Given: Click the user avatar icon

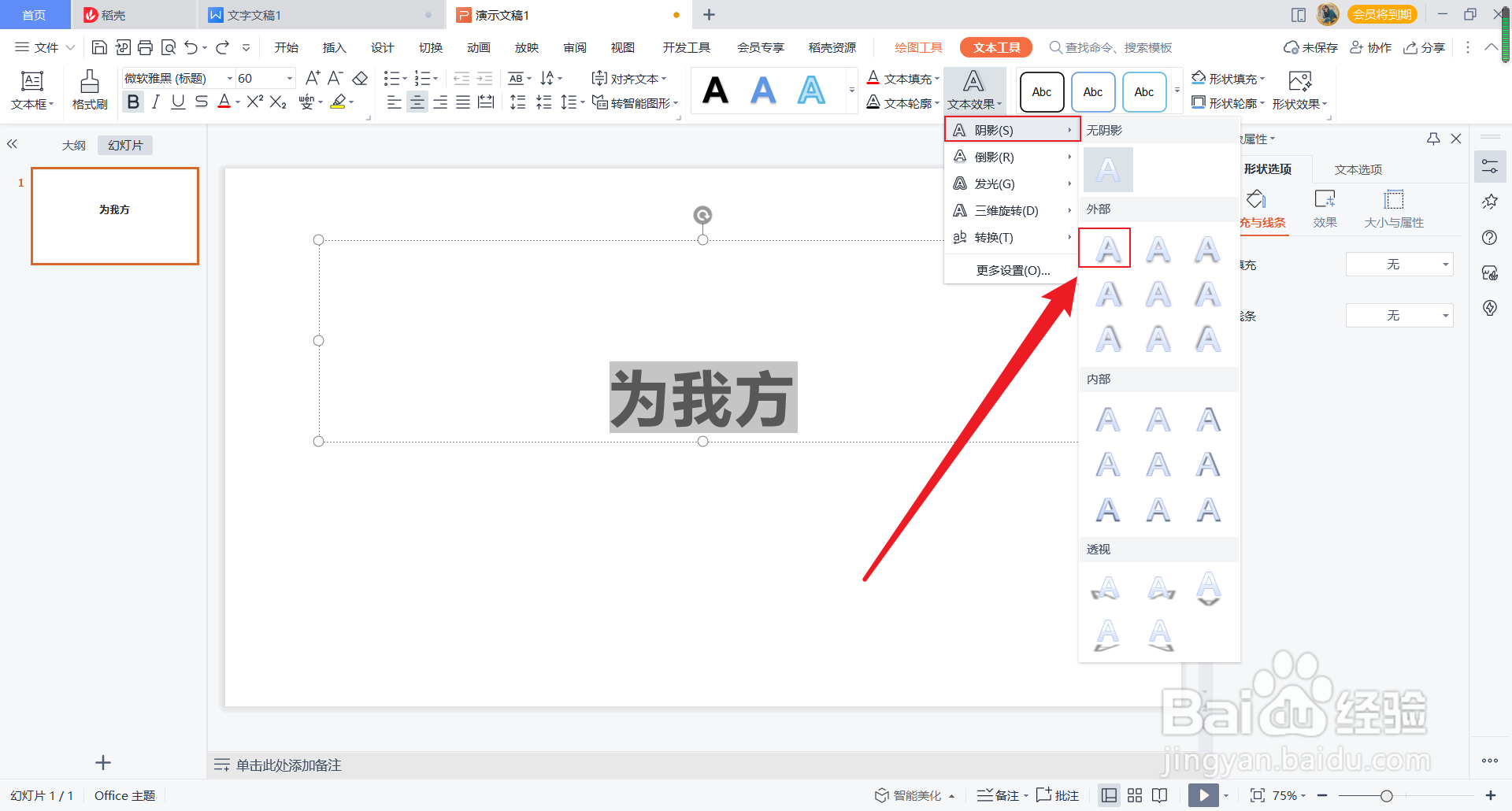Looking at the screenshot, I should point(1328,14).
